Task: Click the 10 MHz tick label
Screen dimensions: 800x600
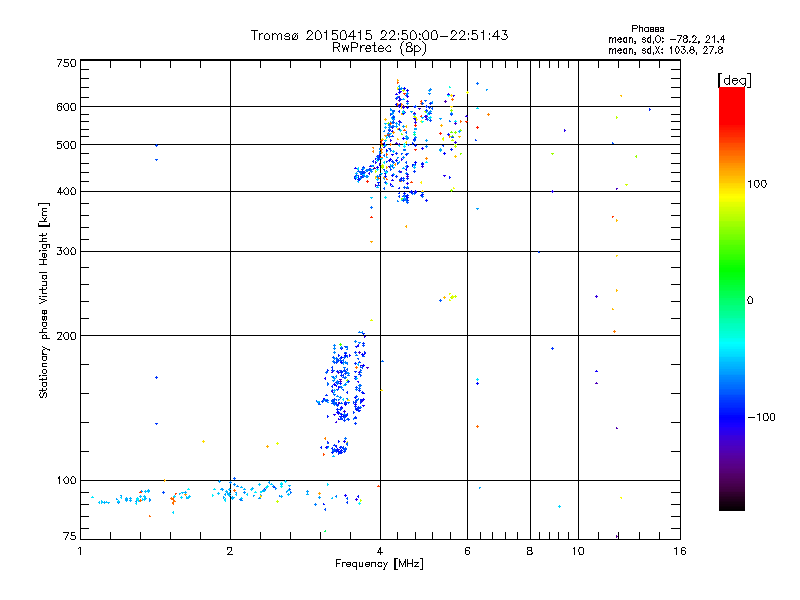Action: point(578,551)
